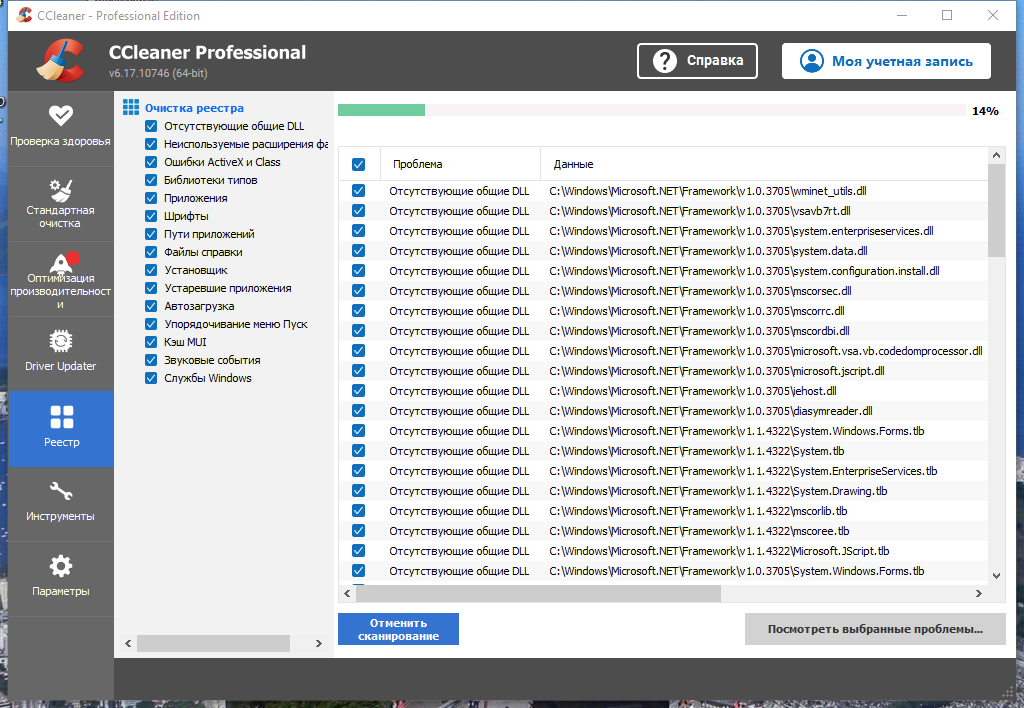Click Отменить сканирование button

(398, 629)
